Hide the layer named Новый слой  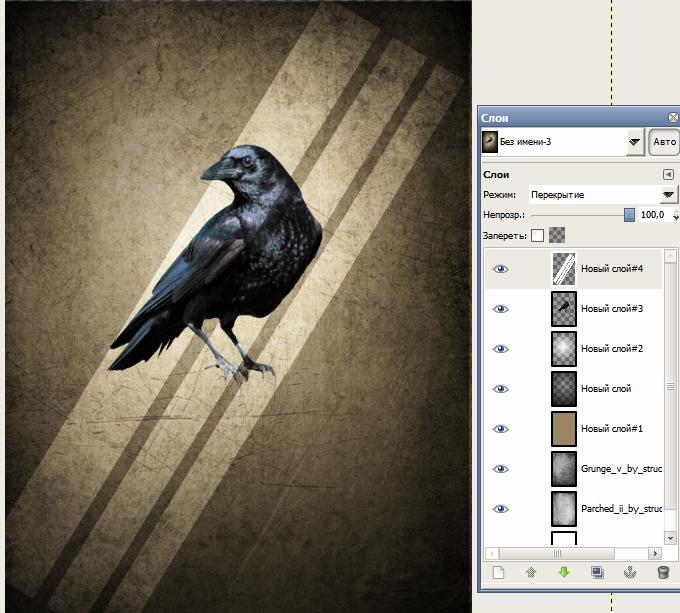[x=500, y=389]
